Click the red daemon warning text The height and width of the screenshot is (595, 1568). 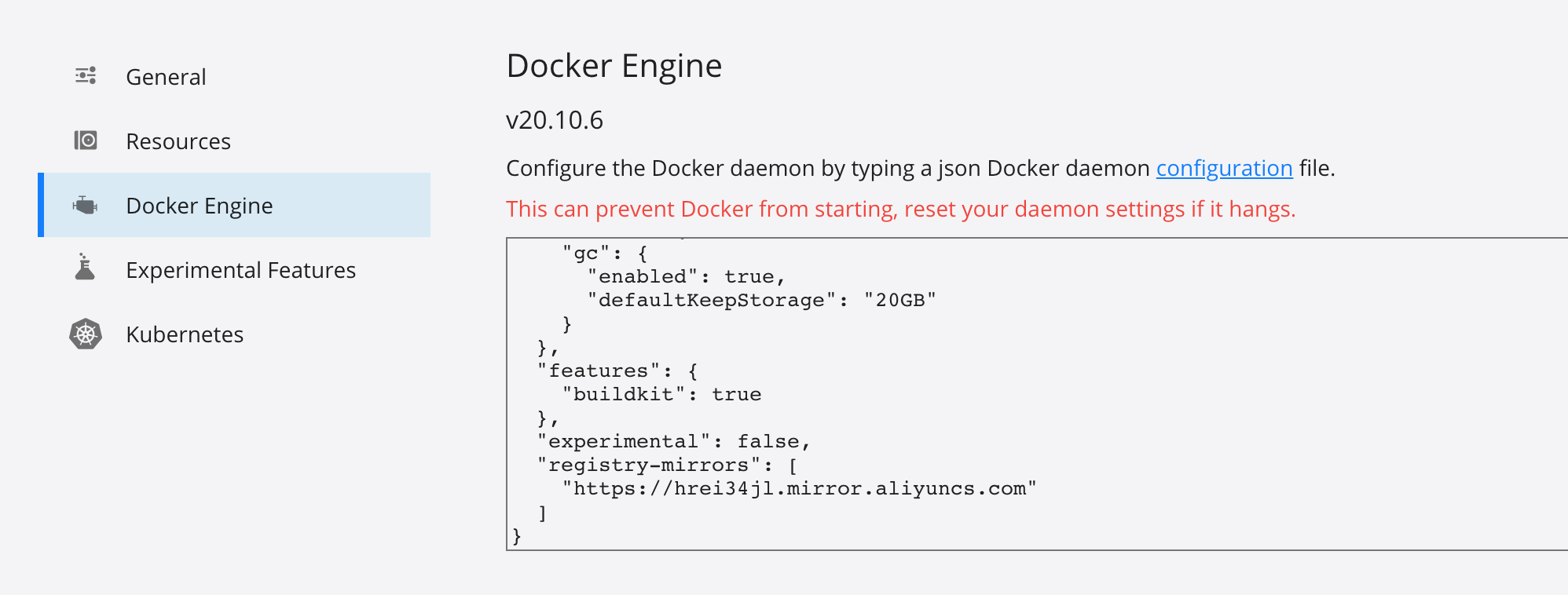[900, 209]
